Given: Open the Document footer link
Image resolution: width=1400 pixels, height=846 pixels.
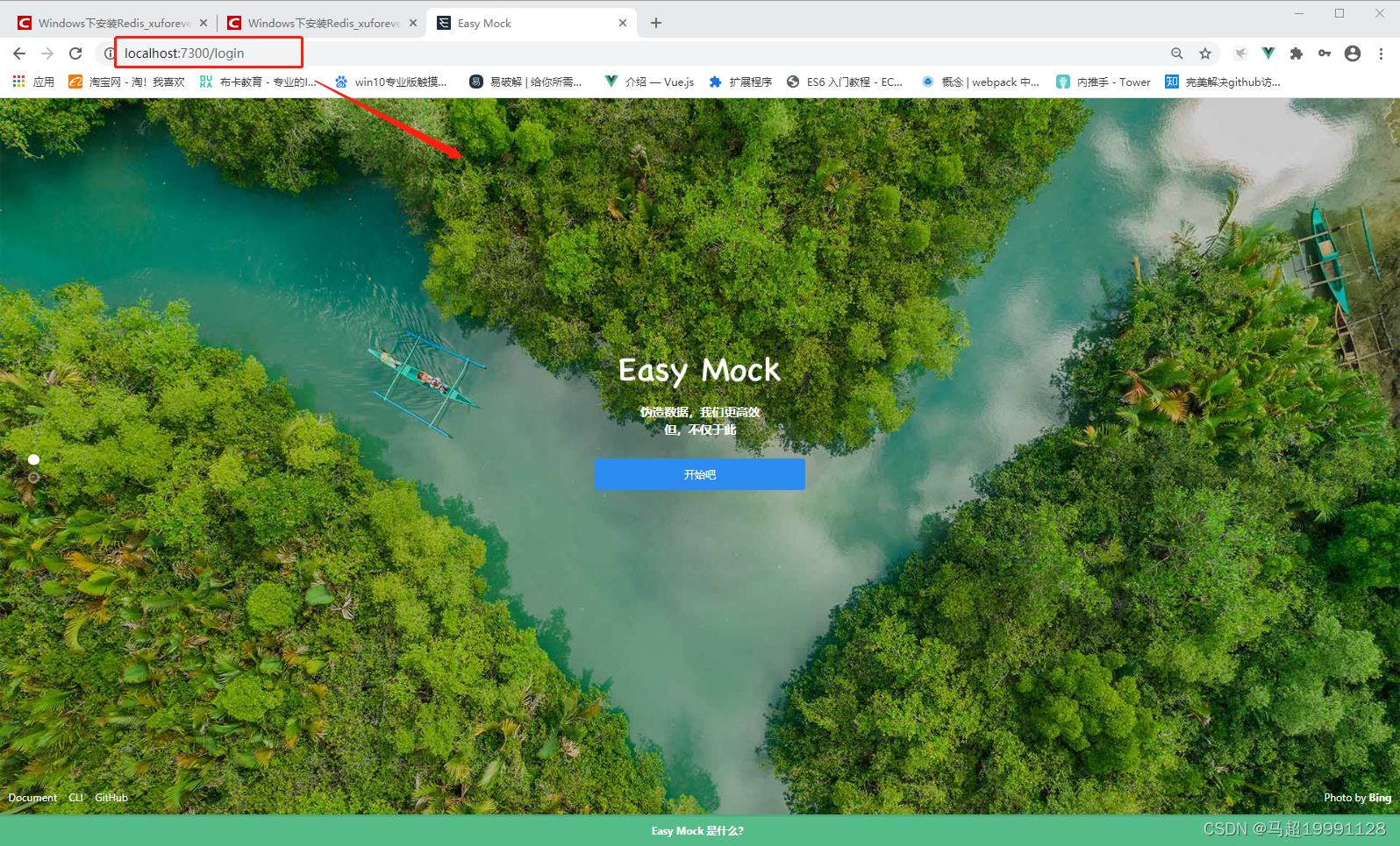Looking at the screenshot, I should coord(32,798).
